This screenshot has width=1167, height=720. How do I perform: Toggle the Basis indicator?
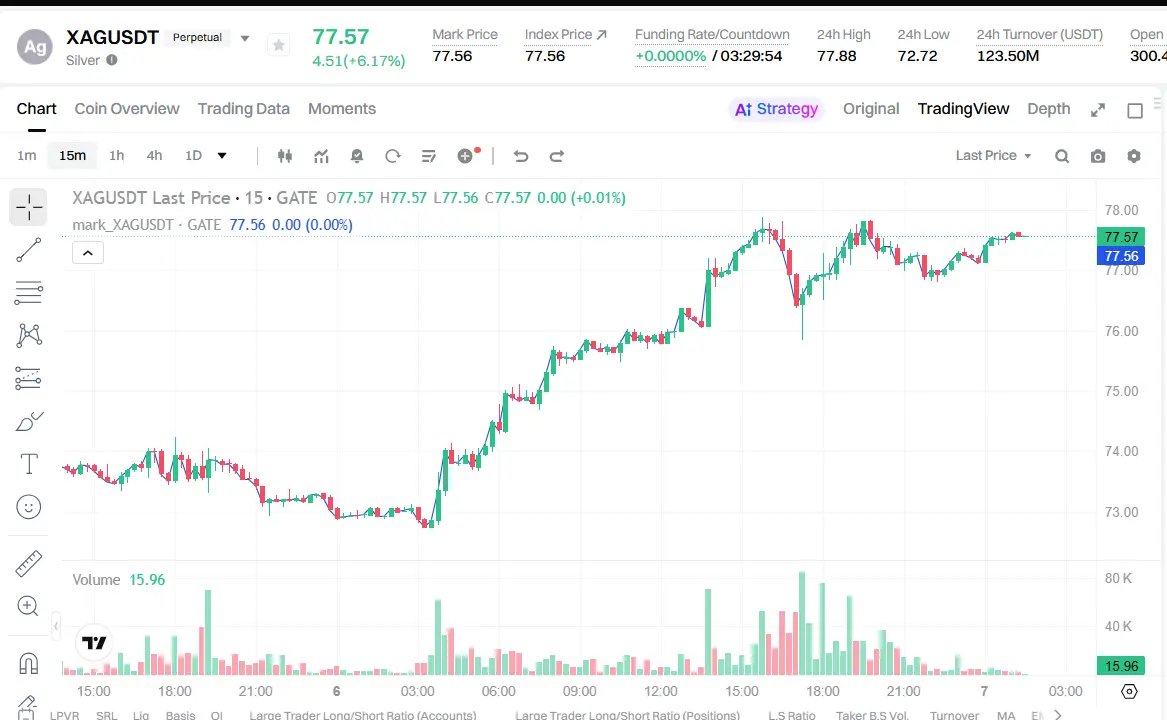tap(180, 715)
